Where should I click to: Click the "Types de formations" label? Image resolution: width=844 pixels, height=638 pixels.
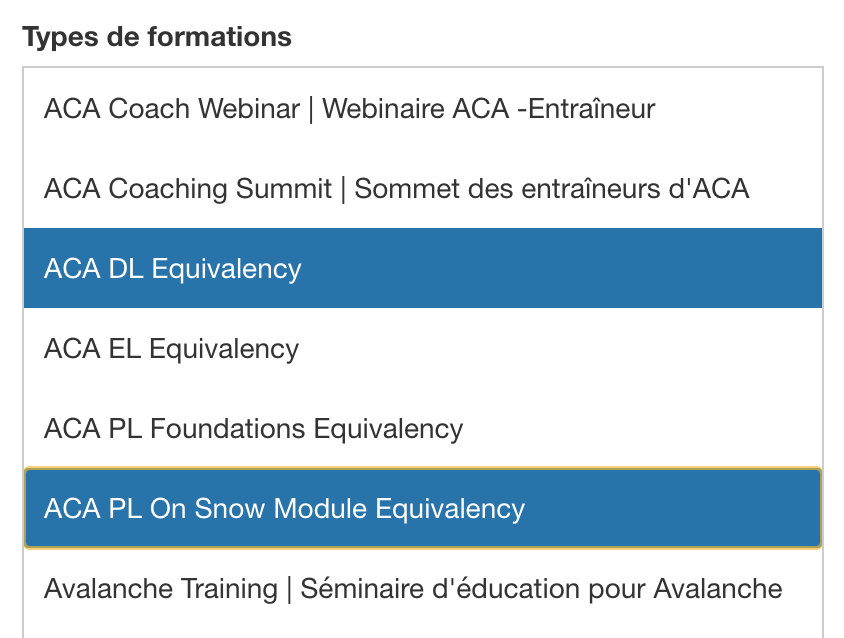click(x=157, y=37)
